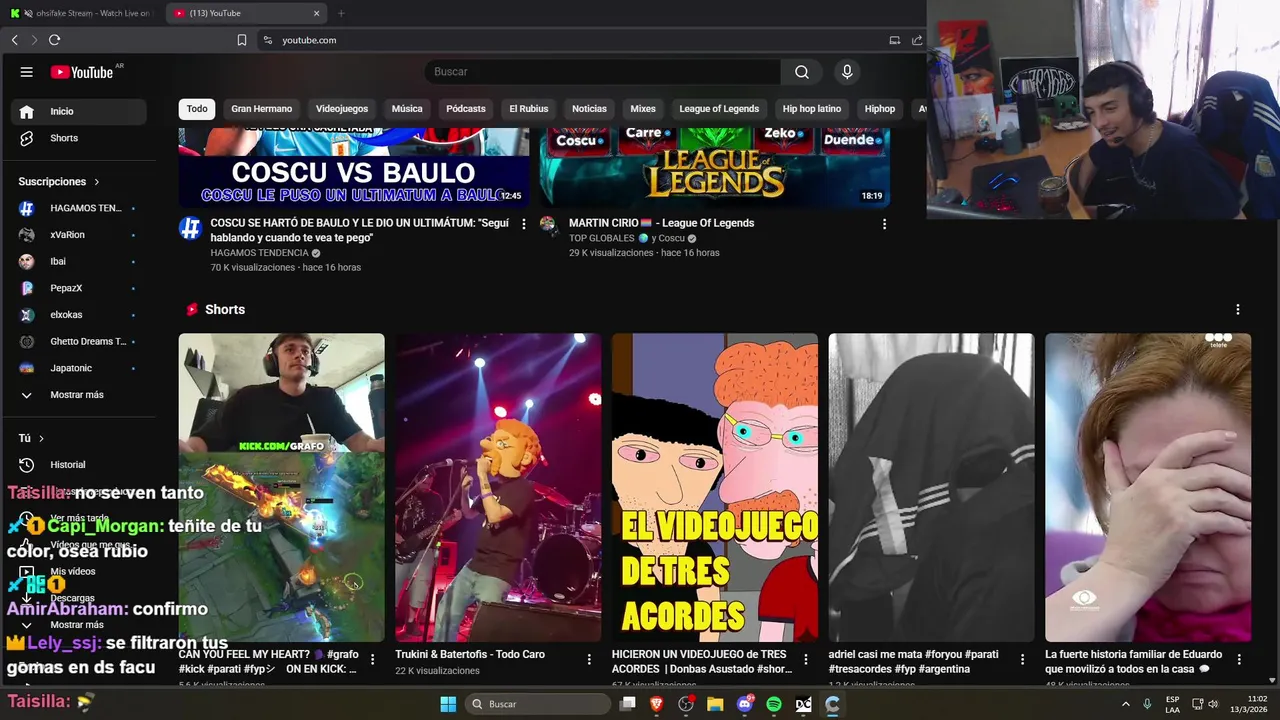Open options for Trukini & Batertofis short
Screen dimensions: 1280x720
tap(589, 659)
